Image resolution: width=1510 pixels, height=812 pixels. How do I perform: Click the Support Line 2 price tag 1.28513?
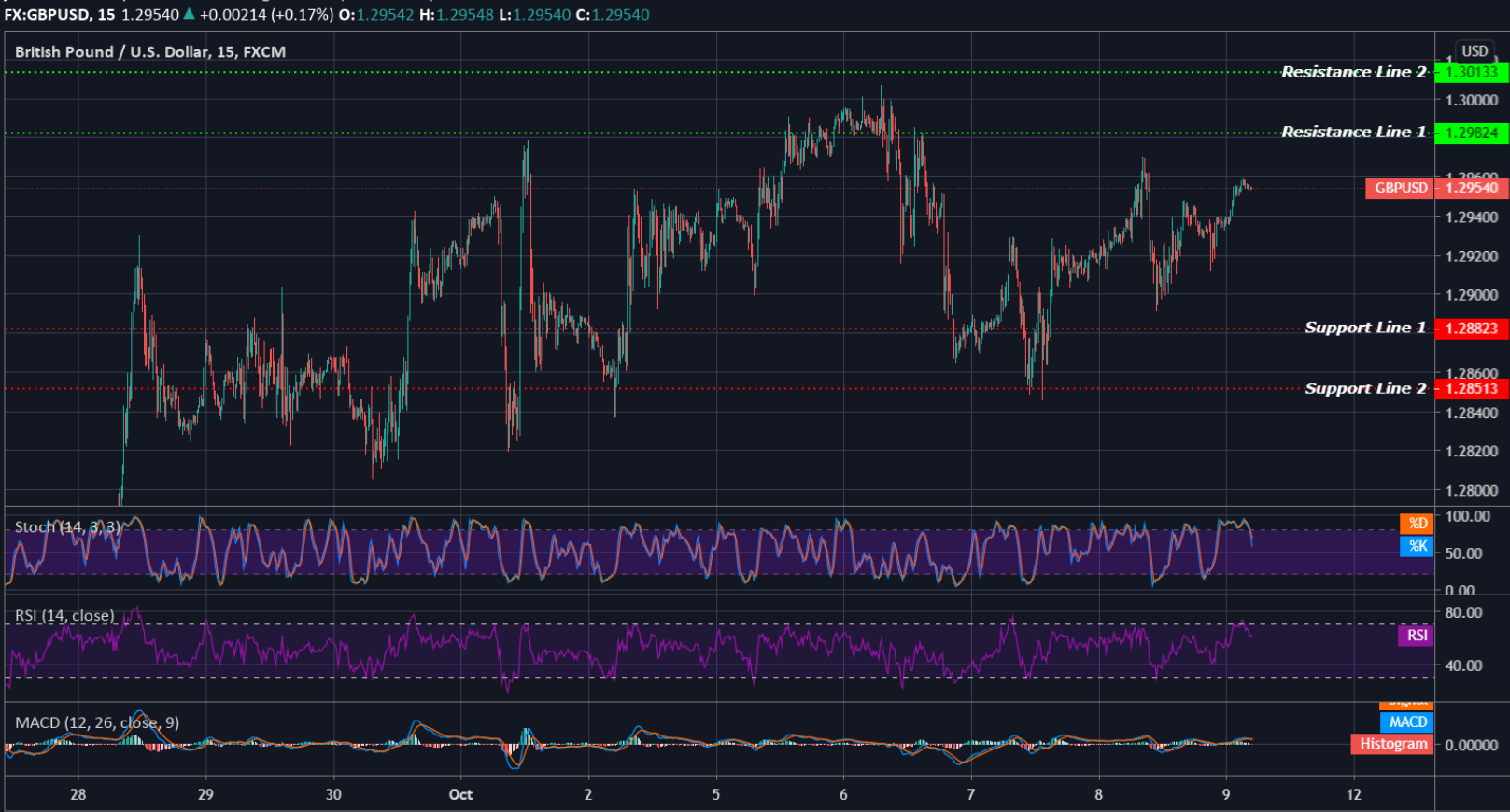[x=1471, y=388]
